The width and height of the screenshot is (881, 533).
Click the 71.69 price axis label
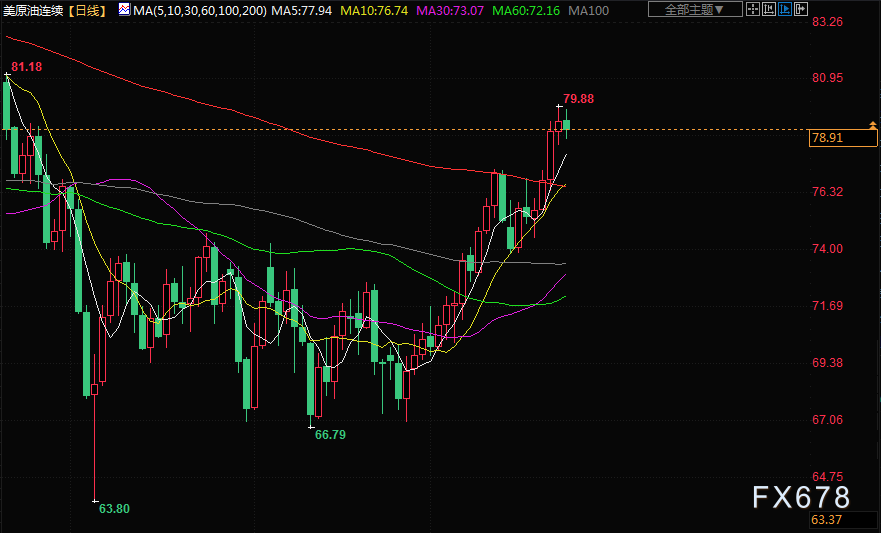(828, 306)
